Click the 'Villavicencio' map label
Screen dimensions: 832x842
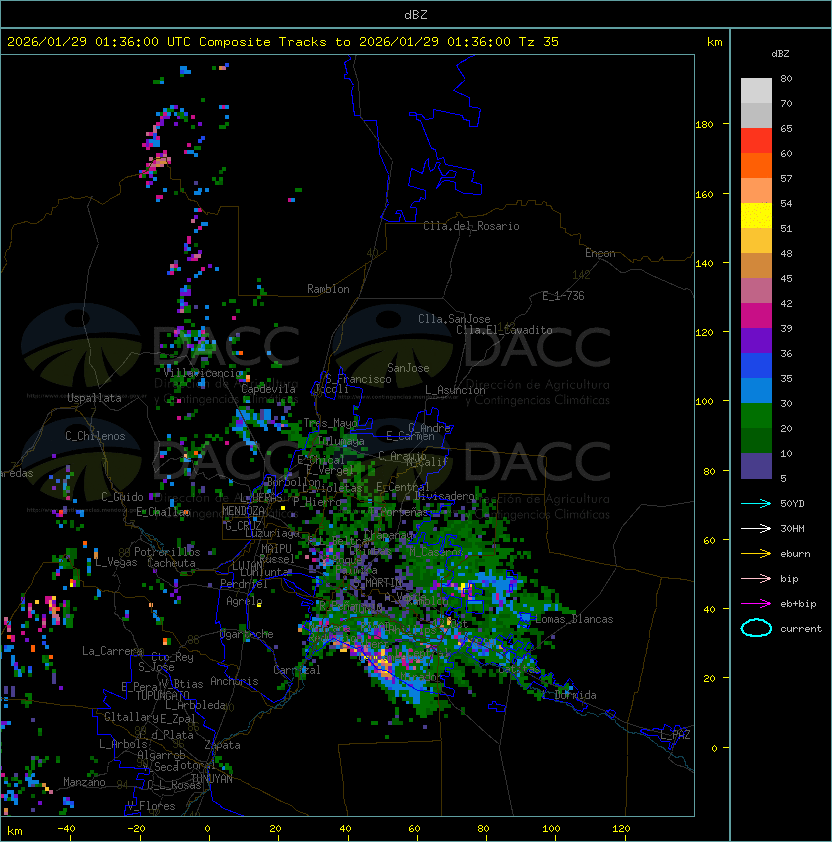click(203, 373)
